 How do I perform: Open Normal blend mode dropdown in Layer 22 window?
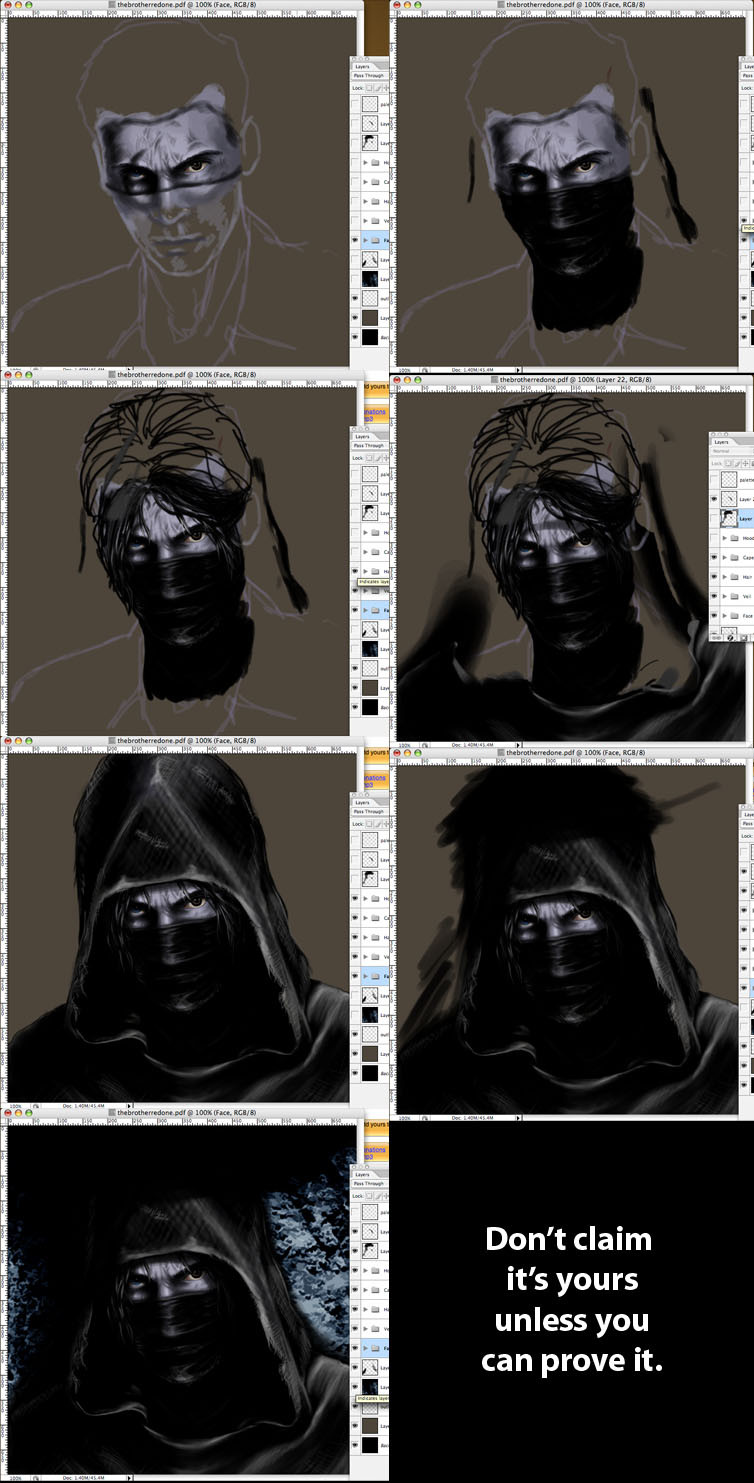(732, 451)
